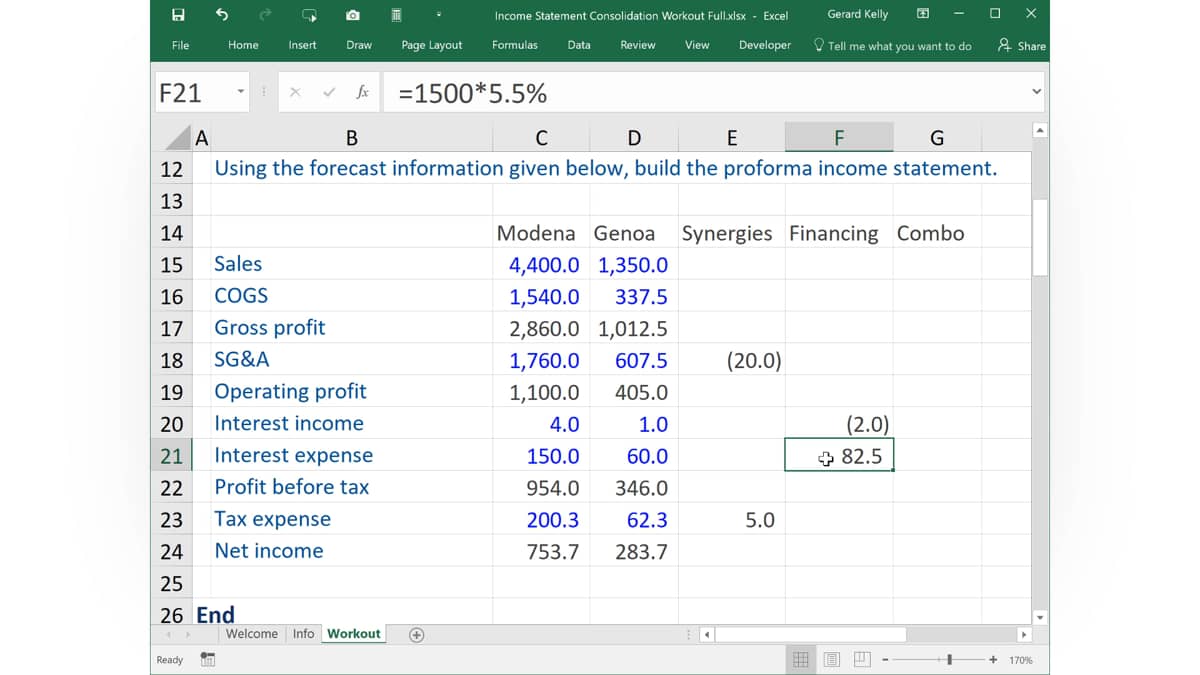Open the Formulas ribbon tab

point(515,45)
